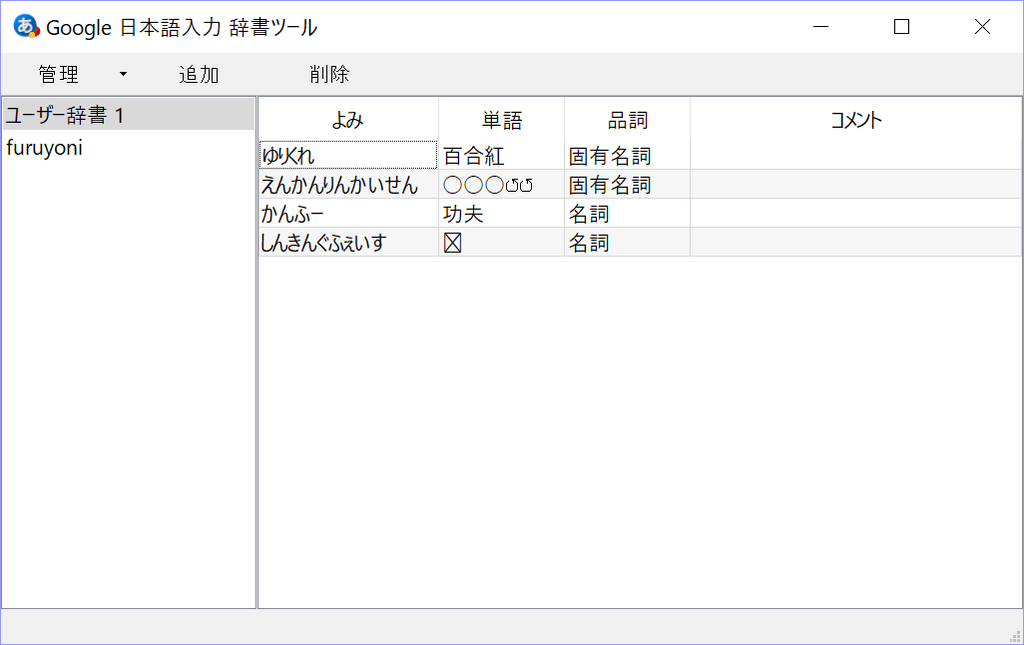This screenshot has height=645, width=1024.
Task: Select ユーザー辞書 1 in dictionary list
Action: coord(129,115)
